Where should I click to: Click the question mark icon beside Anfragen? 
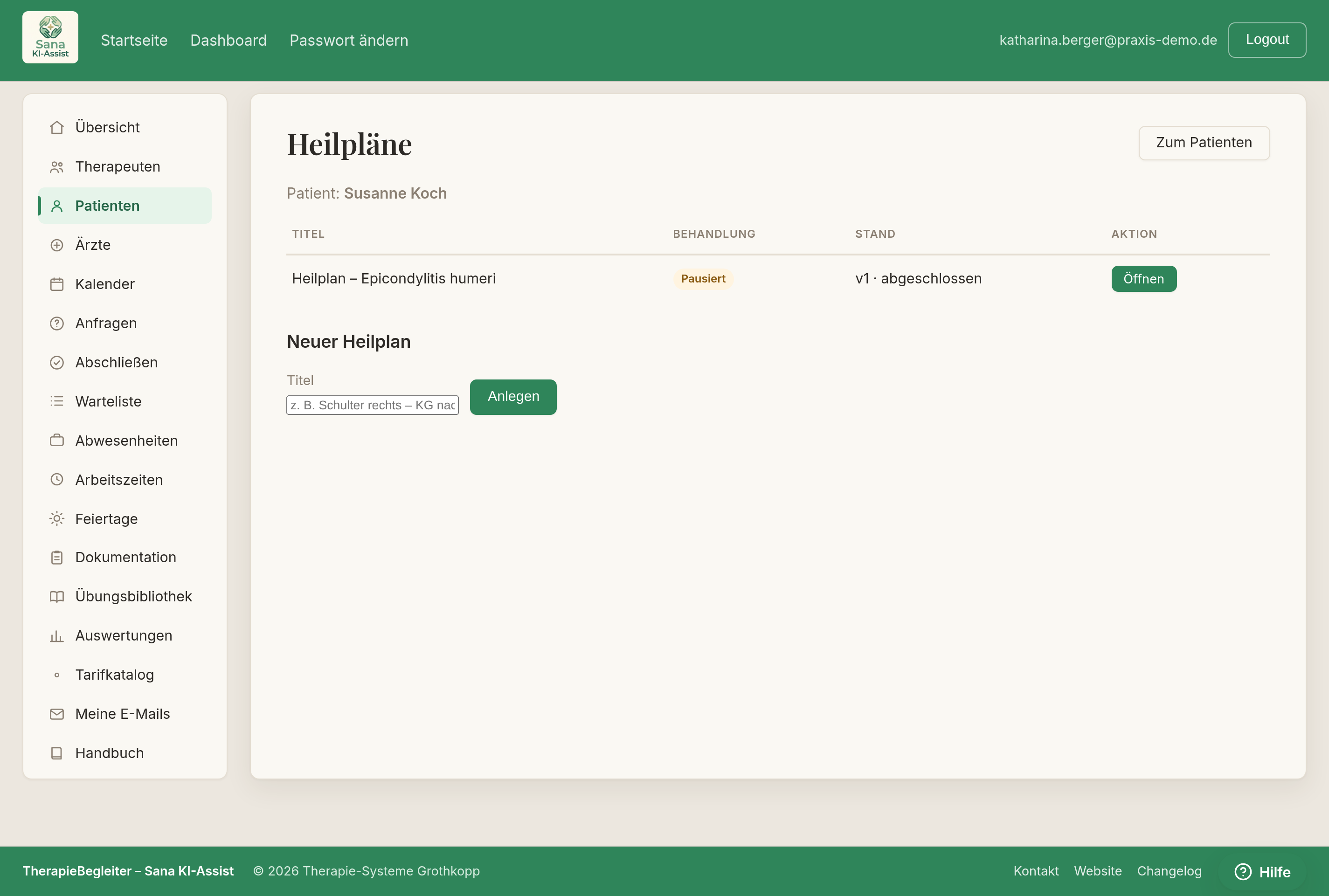56,324
